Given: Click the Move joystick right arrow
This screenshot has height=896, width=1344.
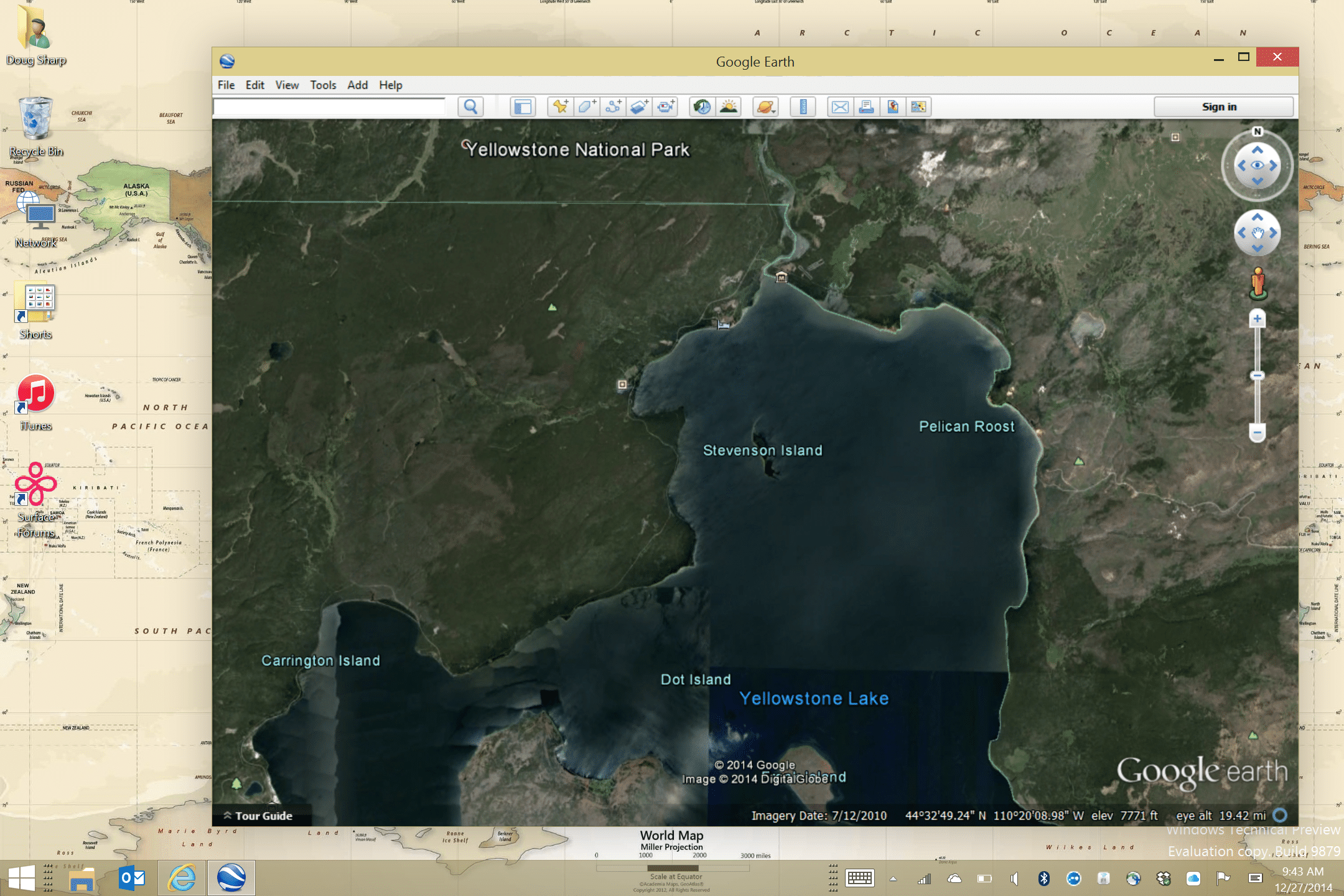Looking at the screenshot, I should click(x=1273, y=233).
